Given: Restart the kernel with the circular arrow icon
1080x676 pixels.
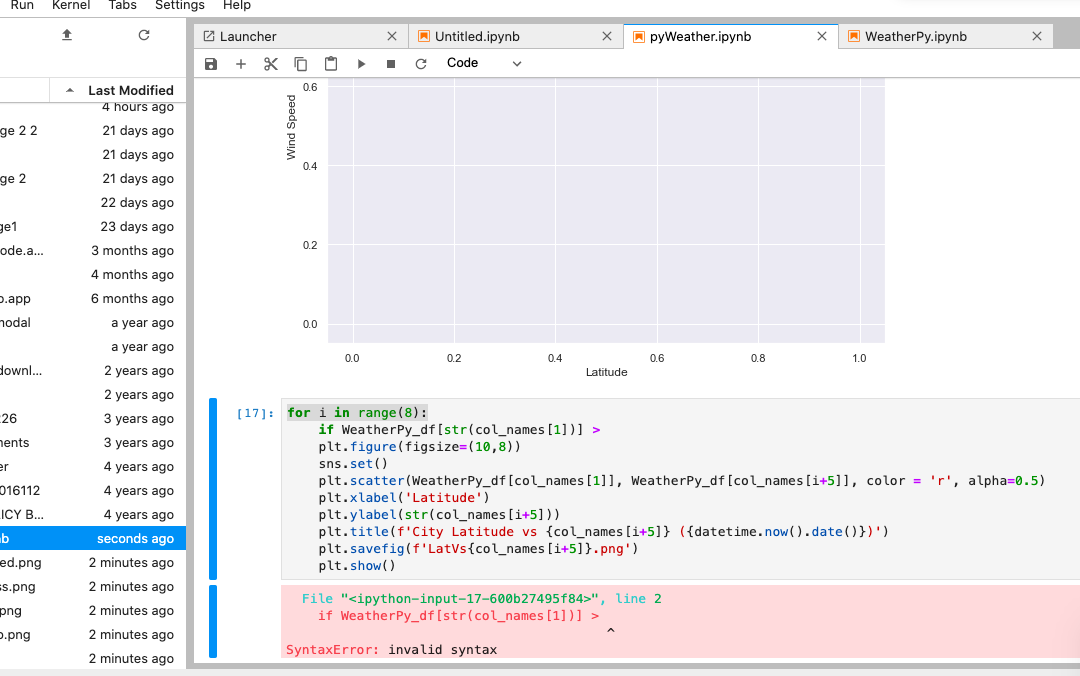Looking at the screenshot, I should [x=421, y=63].
